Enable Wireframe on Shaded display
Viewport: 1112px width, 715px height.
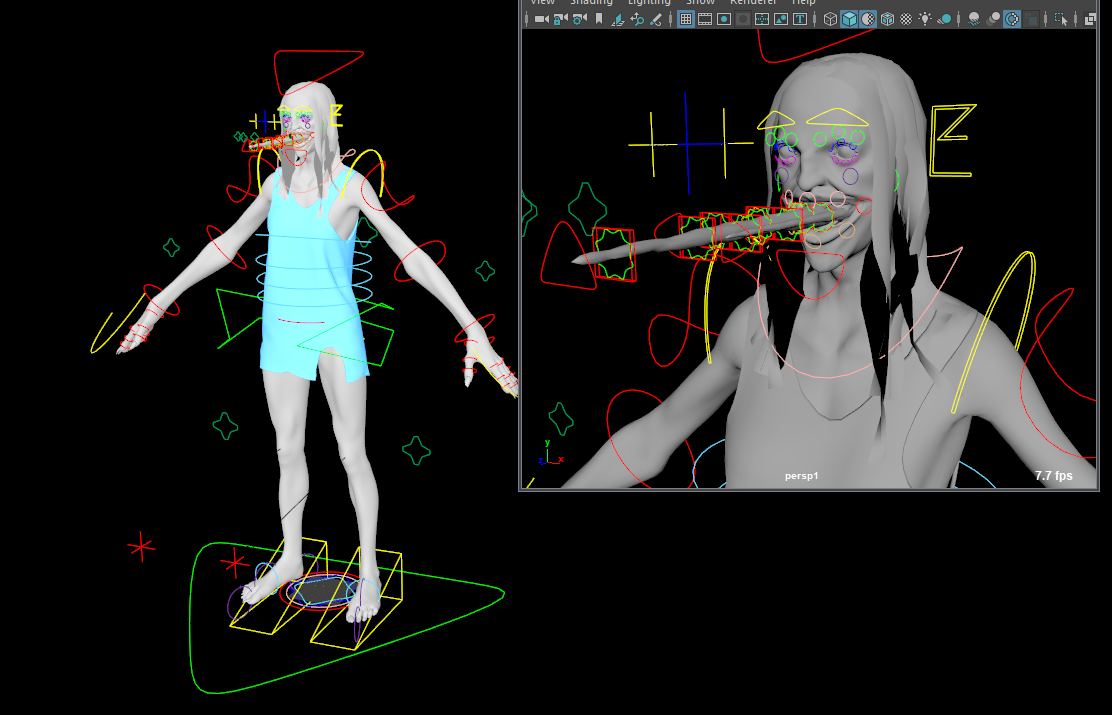pyautogui.click(x=887, y=19)
